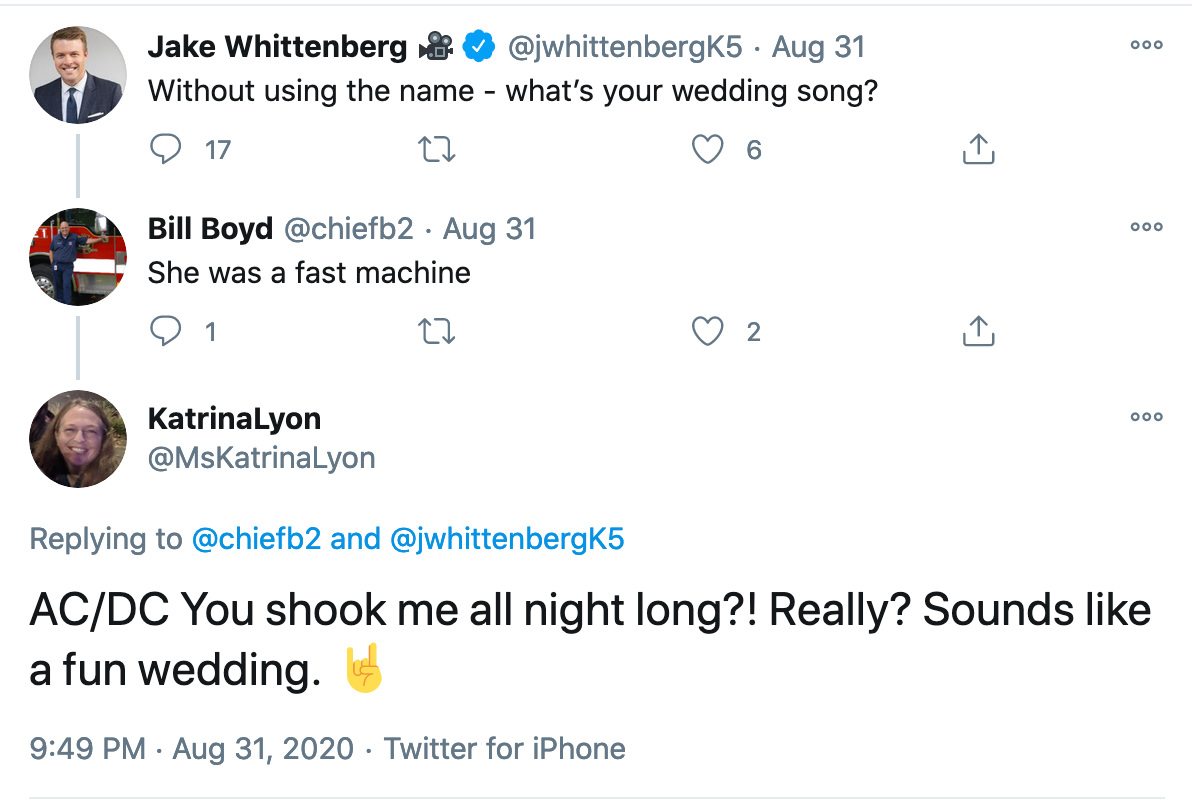The width and height of the screenshot is (1192, 808).
Task: Open the share icon under Bill Boyd's tweet
Action: coord(978,330)
